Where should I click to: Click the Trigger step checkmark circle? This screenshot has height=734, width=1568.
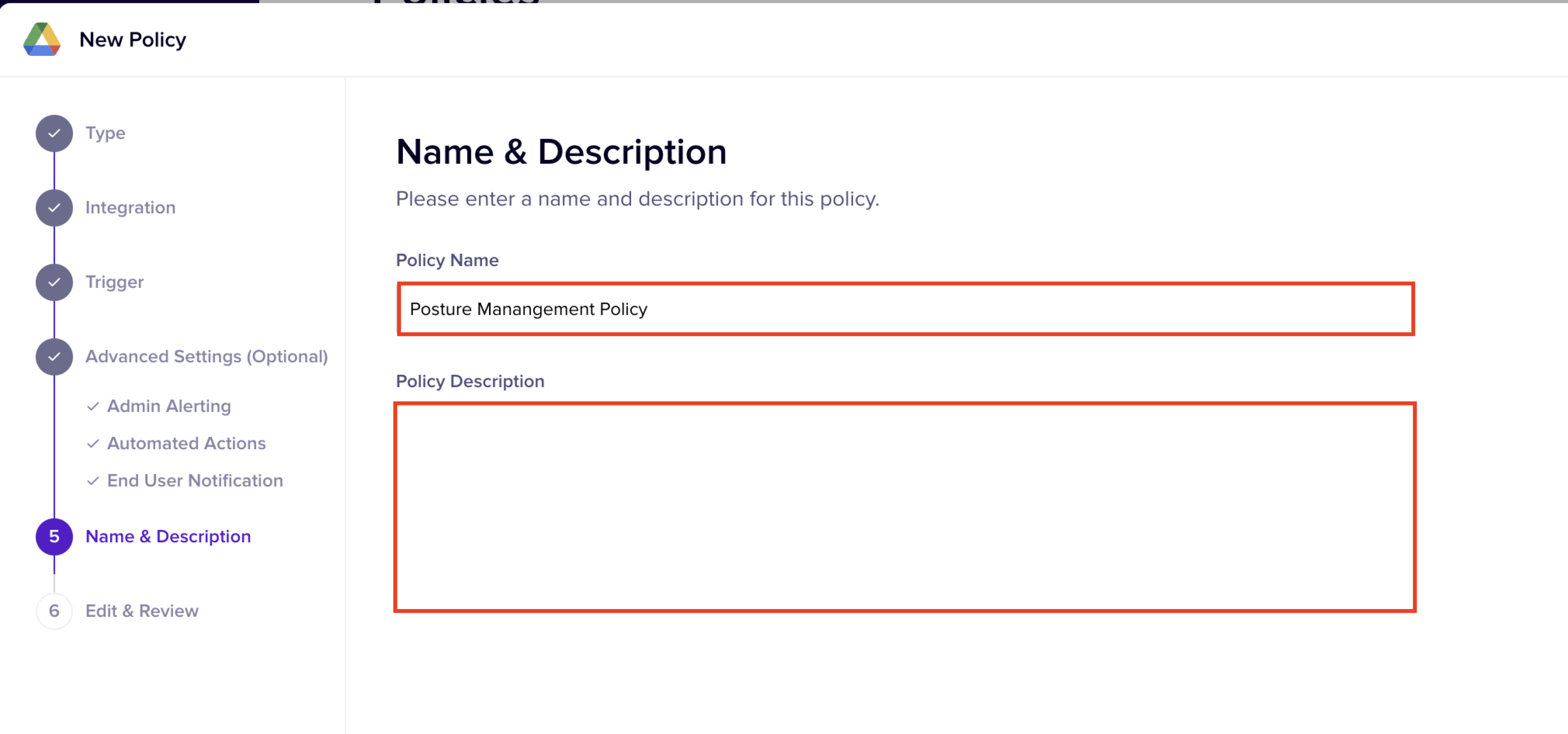pos(54,282)
